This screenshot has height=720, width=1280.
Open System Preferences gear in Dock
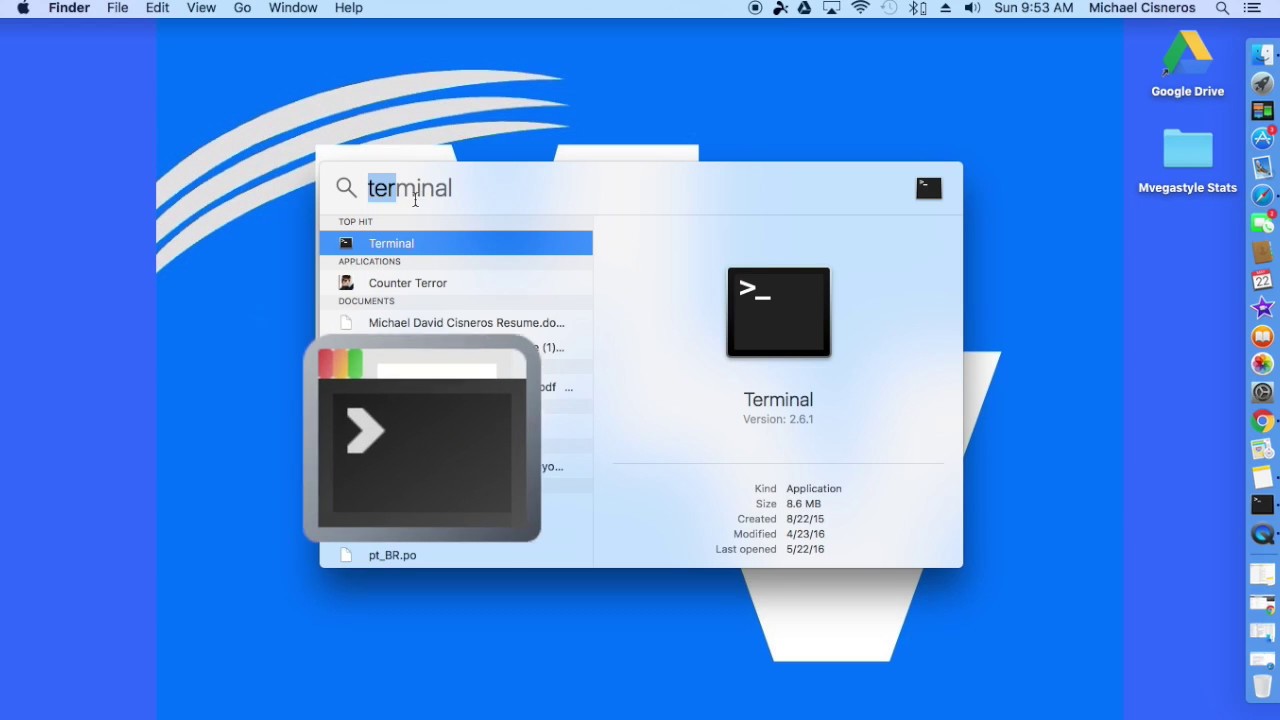coord(1263,392)
